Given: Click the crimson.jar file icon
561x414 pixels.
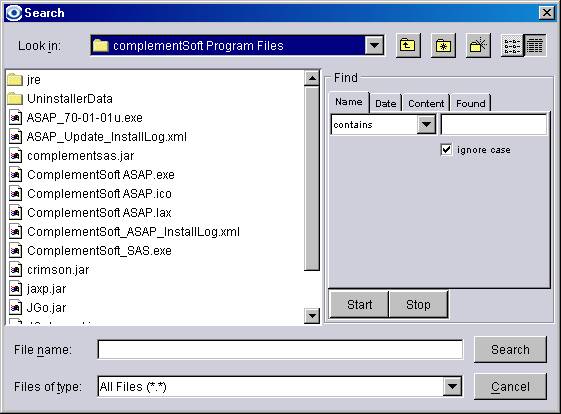Looking at the screenshot, I should coord(15,269).
